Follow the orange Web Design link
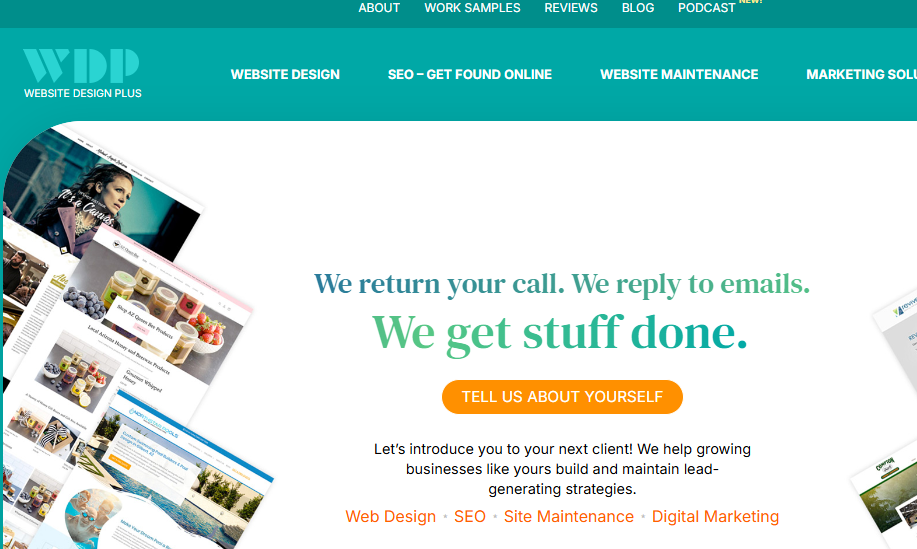 coord(391,516)
